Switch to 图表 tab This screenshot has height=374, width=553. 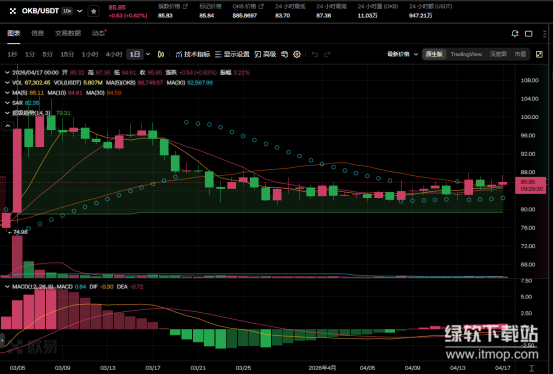(14, 33)
